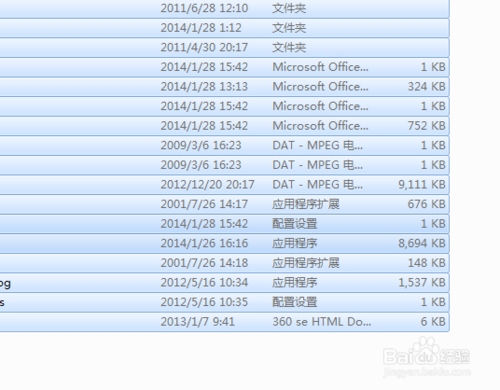Click the 360 se HTML Do... type
500x390 pixels.
click(x=322, y=322)
